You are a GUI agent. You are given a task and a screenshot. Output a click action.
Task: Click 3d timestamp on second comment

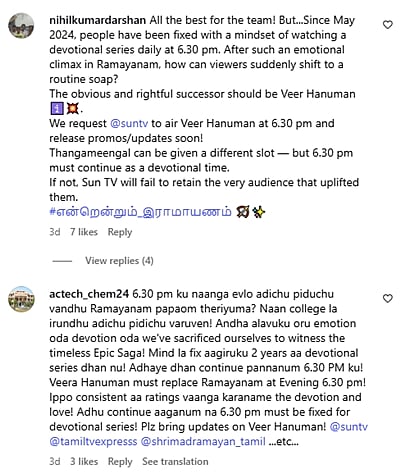point(55,462)
